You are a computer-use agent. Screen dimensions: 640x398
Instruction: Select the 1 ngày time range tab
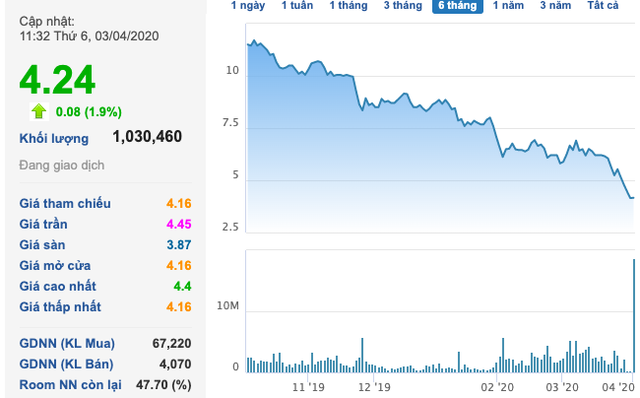[248, 6]
